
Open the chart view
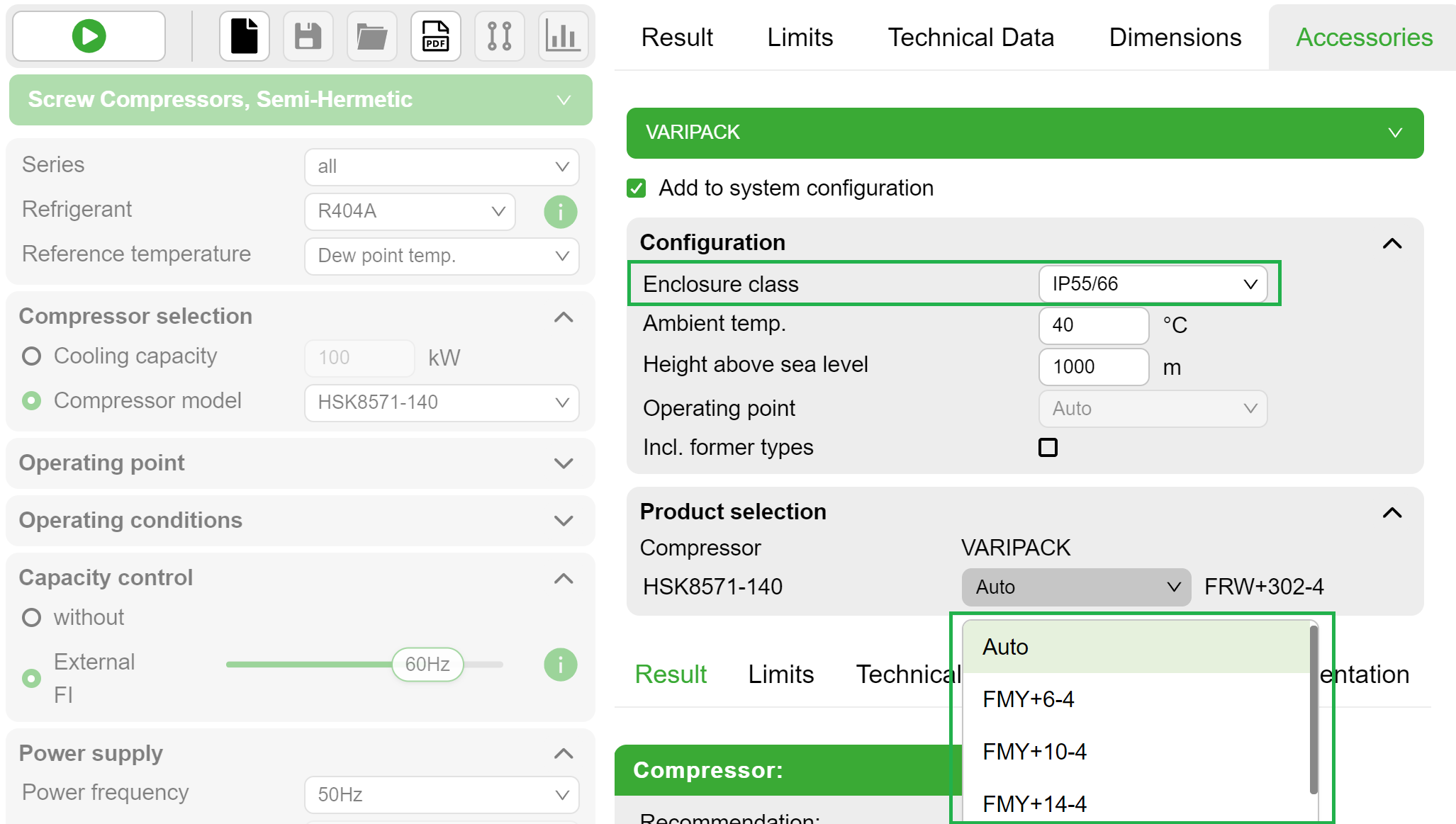click(x=563, y=35)
